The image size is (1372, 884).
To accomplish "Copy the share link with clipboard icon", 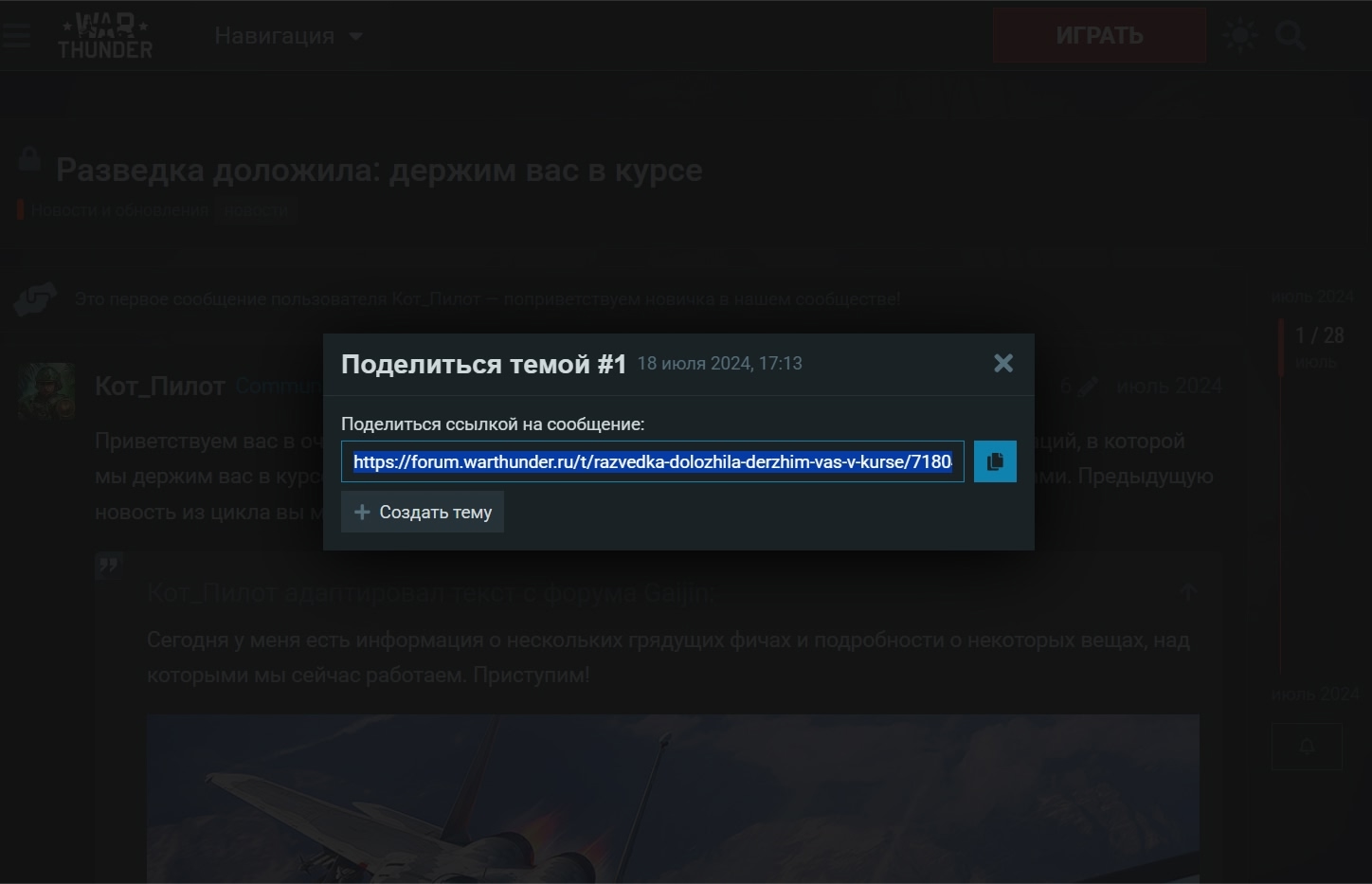I will coord(995,461).
